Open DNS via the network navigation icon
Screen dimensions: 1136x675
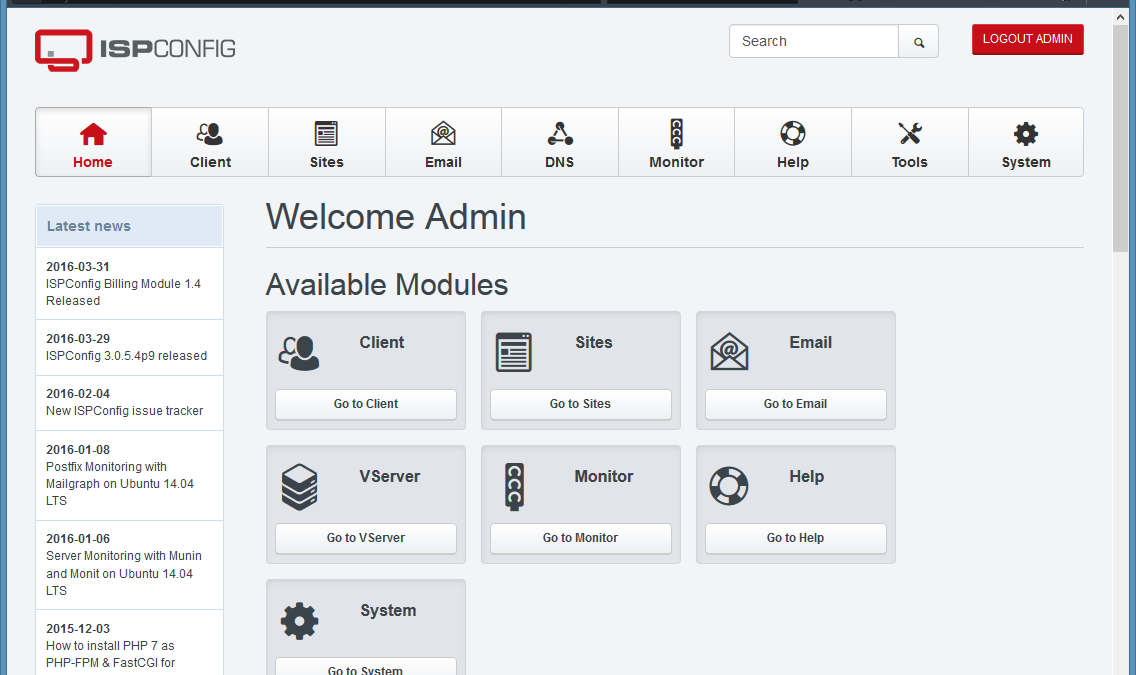(x=560, y=134)
